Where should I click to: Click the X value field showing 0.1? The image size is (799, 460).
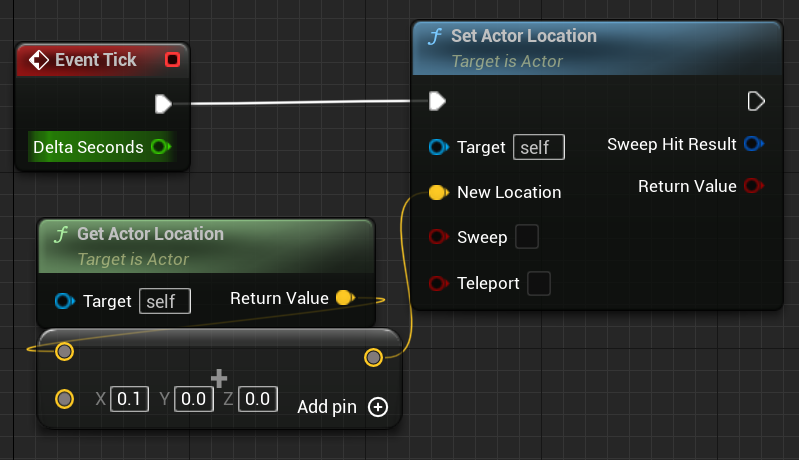pos(129,399)
